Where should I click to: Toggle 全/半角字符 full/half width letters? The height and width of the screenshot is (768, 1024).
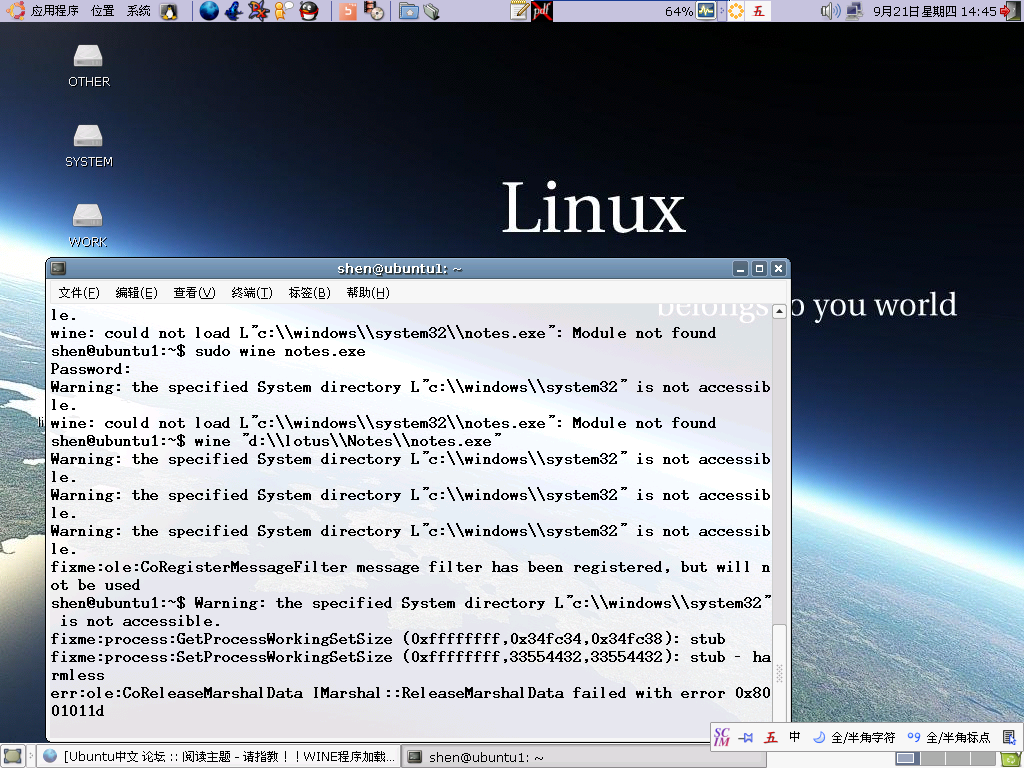click(854, 737)
